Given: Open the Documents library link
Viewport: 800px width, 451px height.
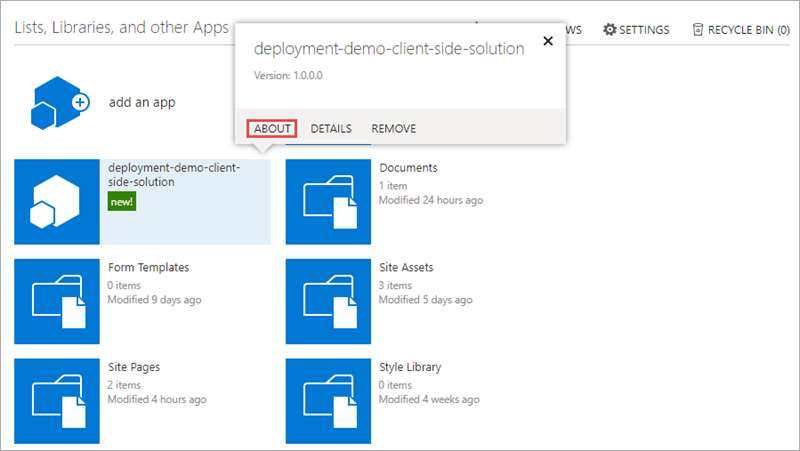Looking at the screenshot, I should 408,168.
